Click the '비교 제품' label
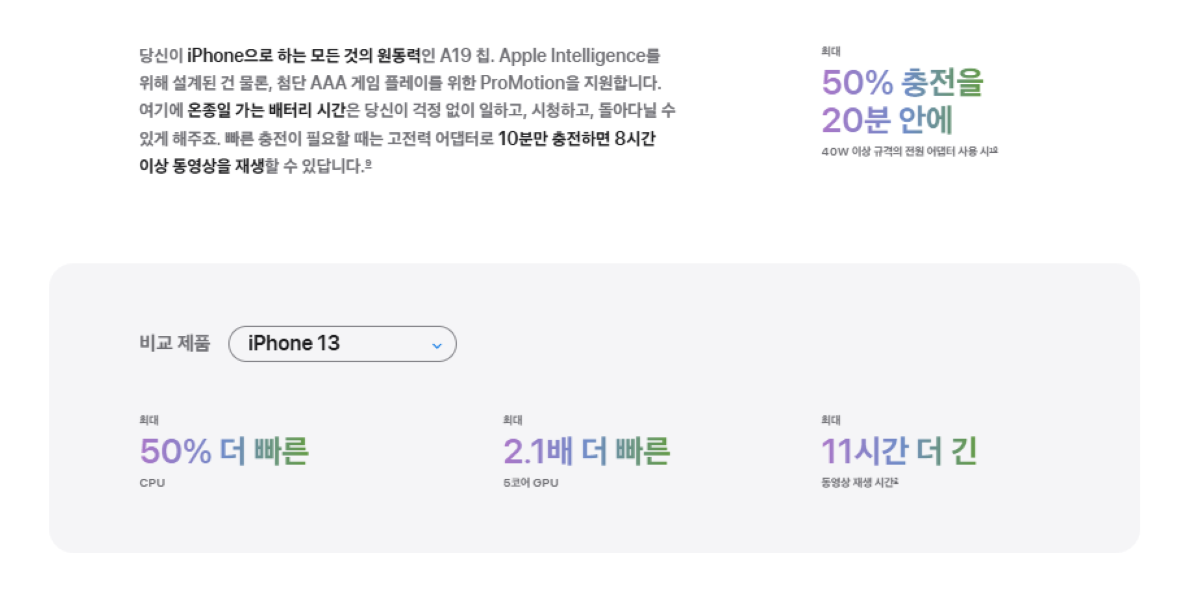The image size is (1182, 600). click(x=175, y=343)
